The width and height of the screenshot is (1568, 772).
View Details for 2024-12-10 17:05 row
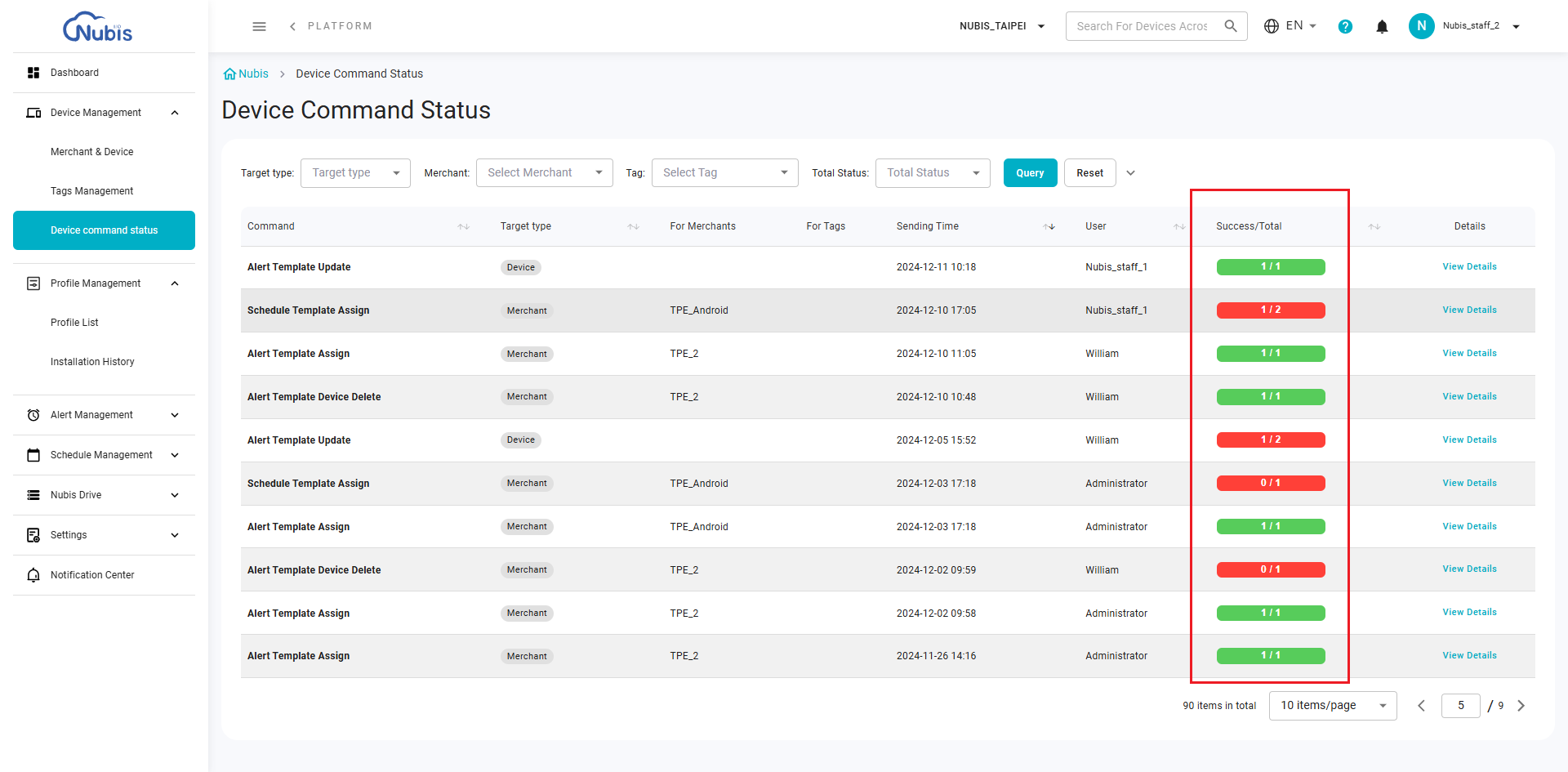click(x=1469, y=310)
